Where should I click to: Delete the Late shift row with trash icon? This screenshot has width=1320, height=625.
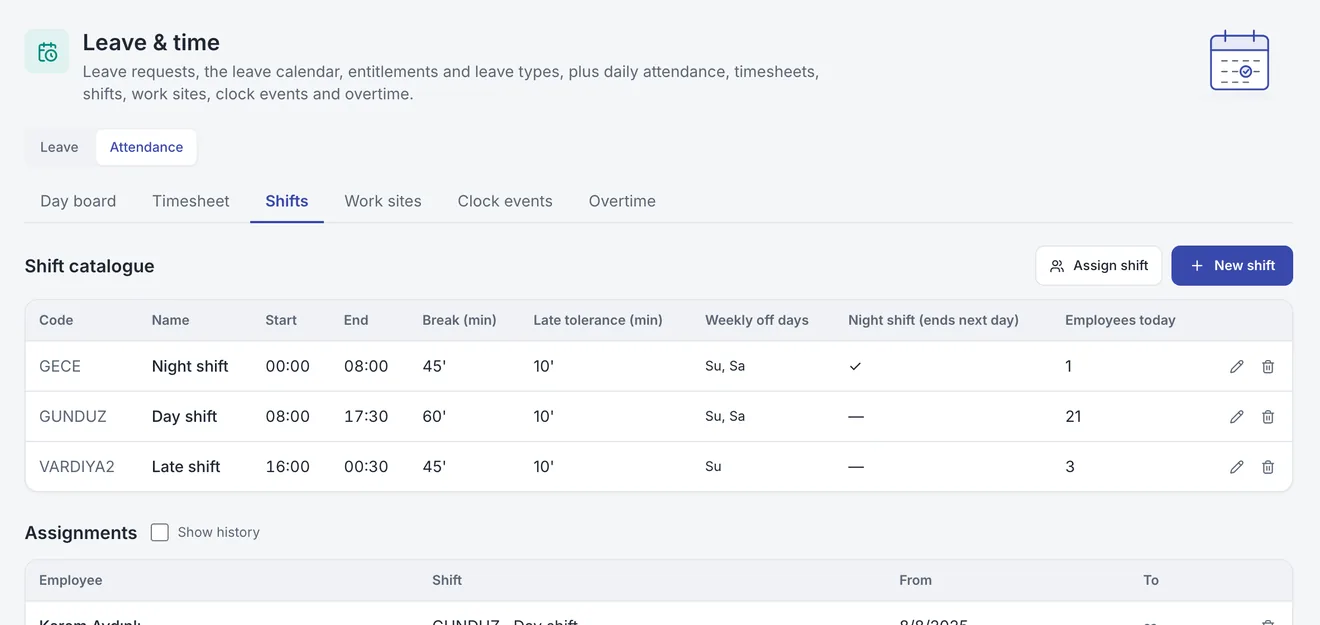pyautogui.click(x=1268, y=466)
